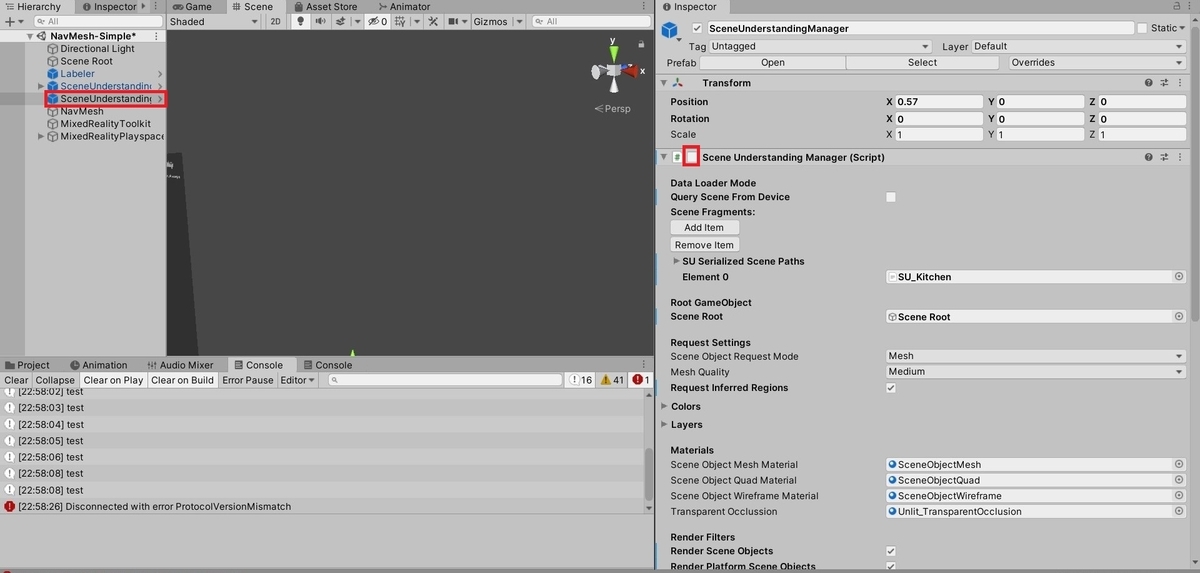
Task: Toggle scene effects layers icon
Action: 343,21
